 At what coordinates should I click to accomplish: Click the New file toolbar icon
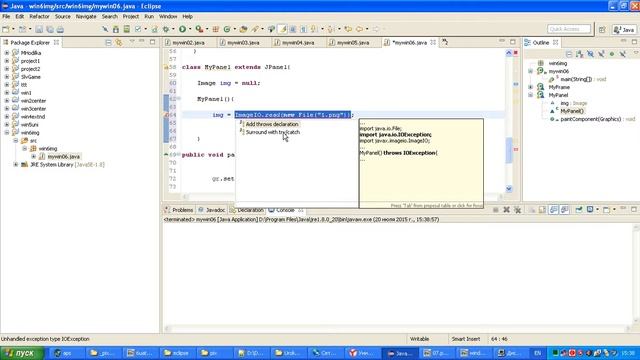tap(6, 29)
